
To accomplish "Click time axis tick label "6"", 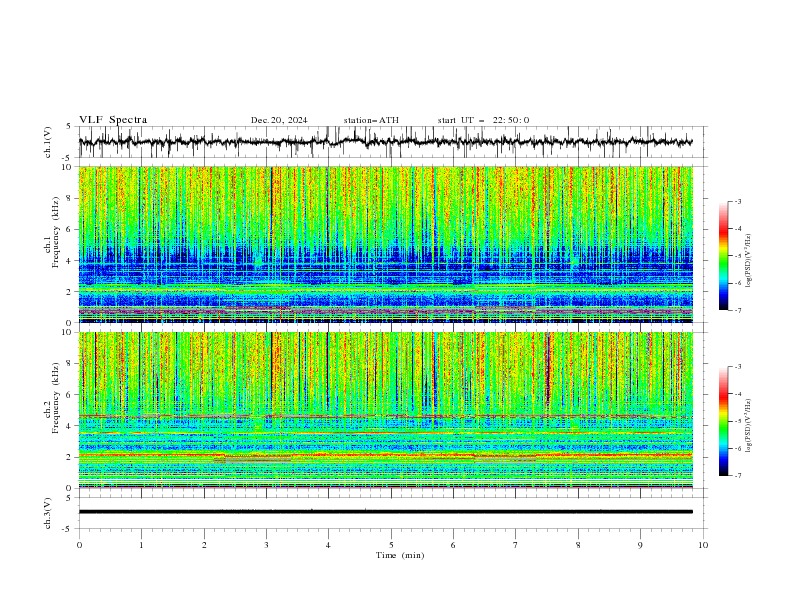I will click(453, 545).
